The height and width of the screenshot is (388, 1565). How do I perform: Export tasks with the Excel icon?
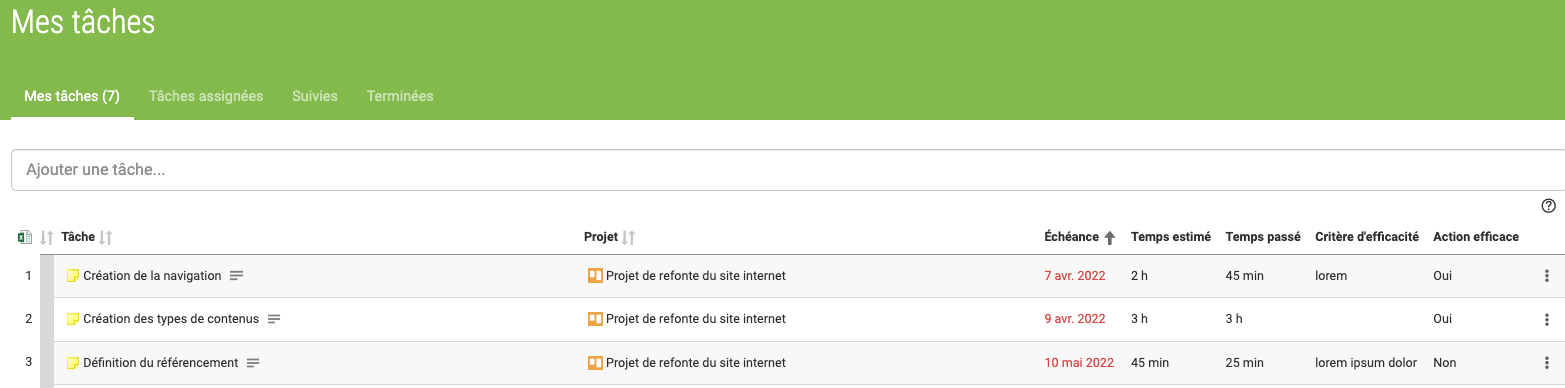point(25,237)
